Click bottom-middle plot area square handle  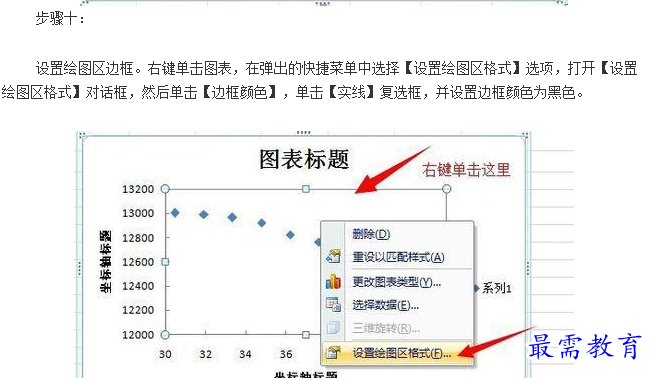click(x=306, y=334)
